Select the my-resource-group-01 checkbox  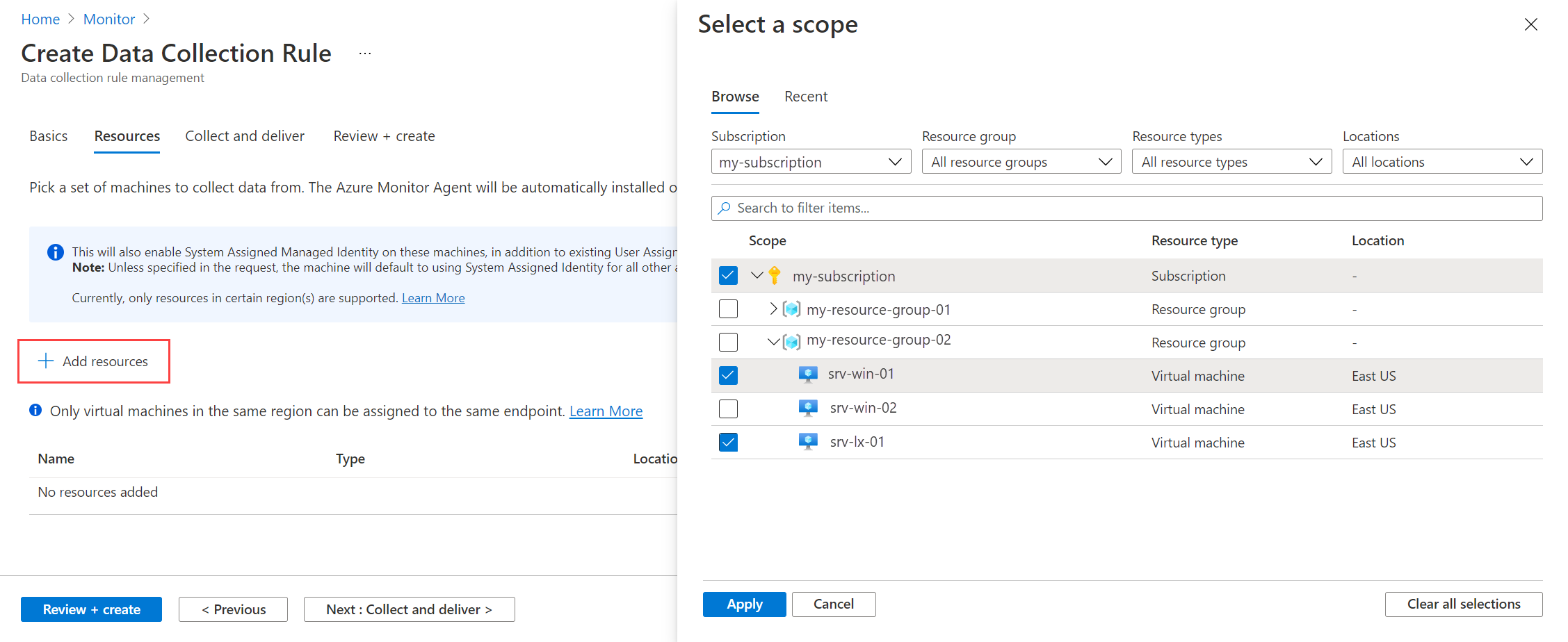(728, 309)
